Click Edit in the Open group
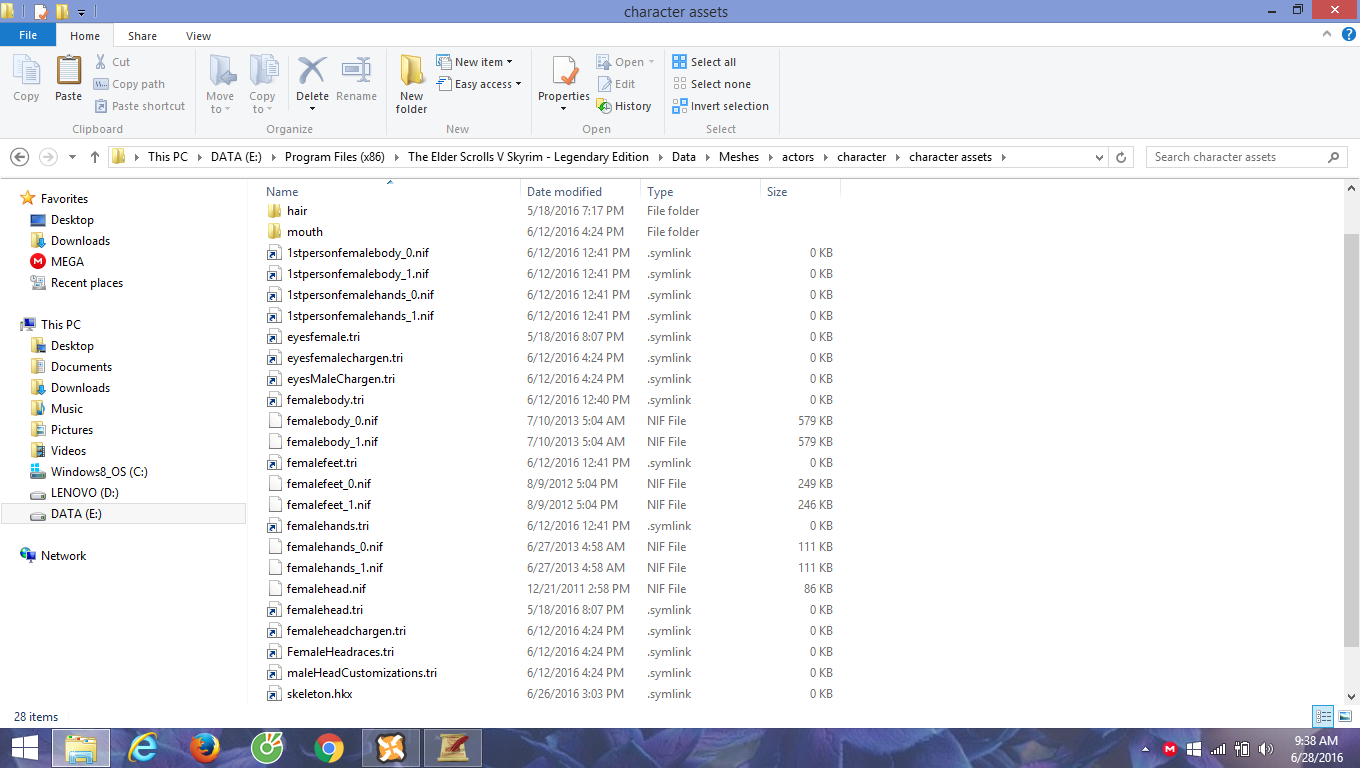1360x768 pixels. click(616, 84)
